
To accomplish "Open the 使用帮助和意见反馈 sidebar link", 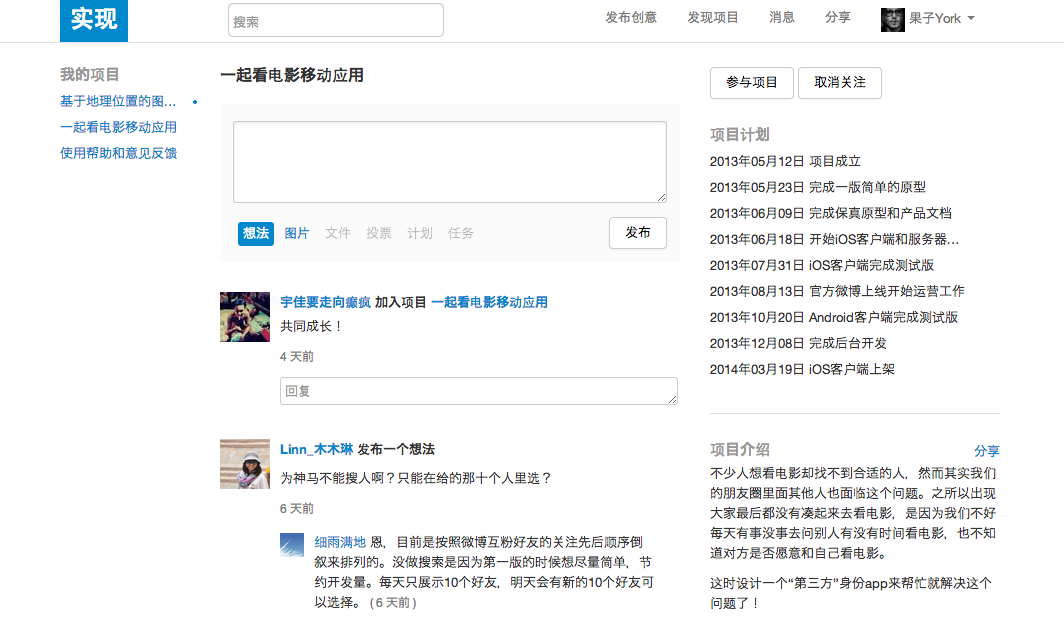I will [x=118, y=153].
